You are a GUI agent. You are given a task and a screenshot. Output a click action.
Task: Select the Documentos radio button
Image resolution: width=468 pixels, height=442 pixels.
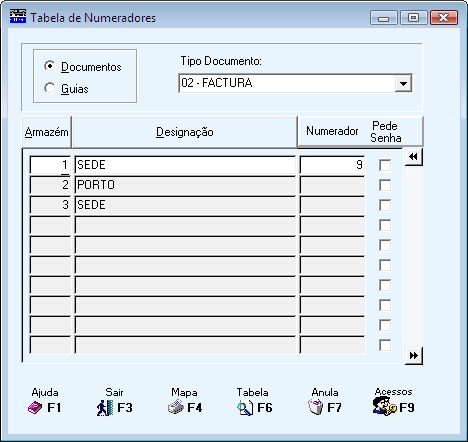[x=50, y=66]
